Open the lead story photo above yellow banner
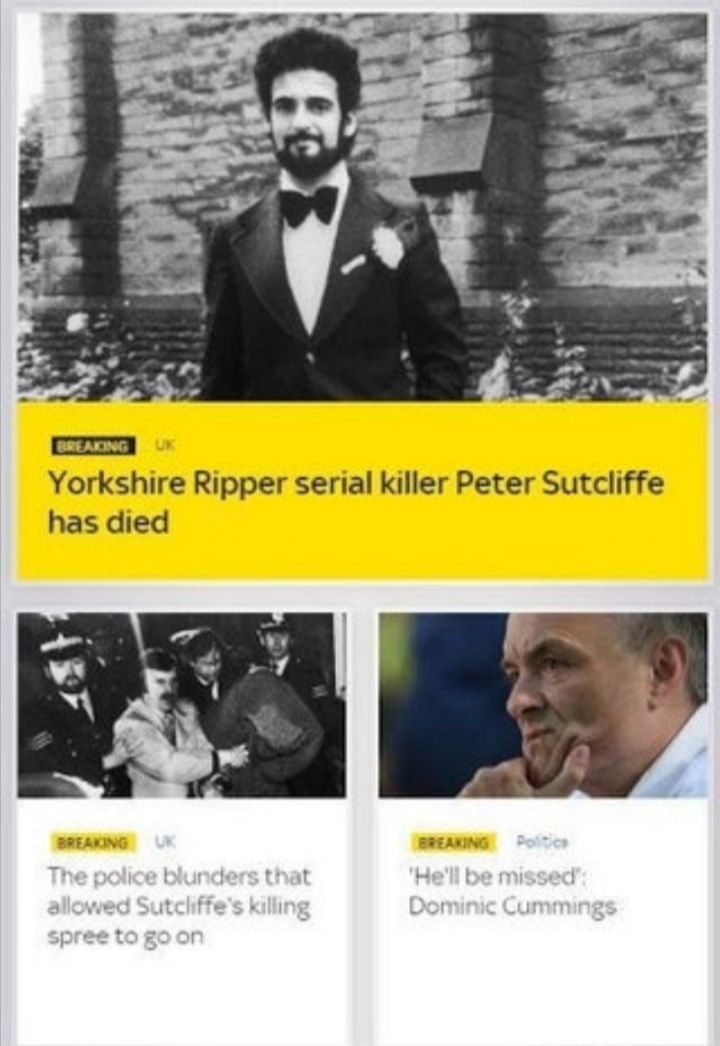This screenshot has height=1046, width=720. [x=362, y=207]
